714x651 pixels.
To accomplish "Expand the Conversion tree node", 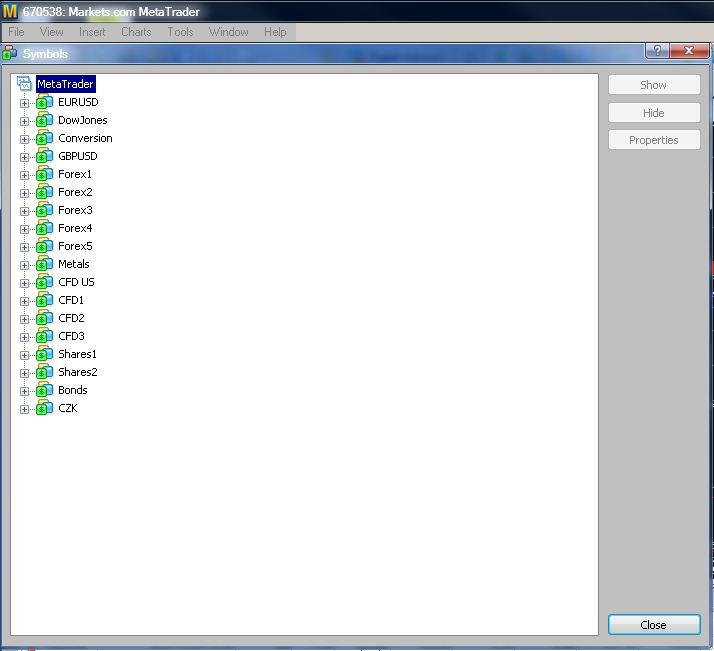I will pyautogui.click(x=24, y=139).
